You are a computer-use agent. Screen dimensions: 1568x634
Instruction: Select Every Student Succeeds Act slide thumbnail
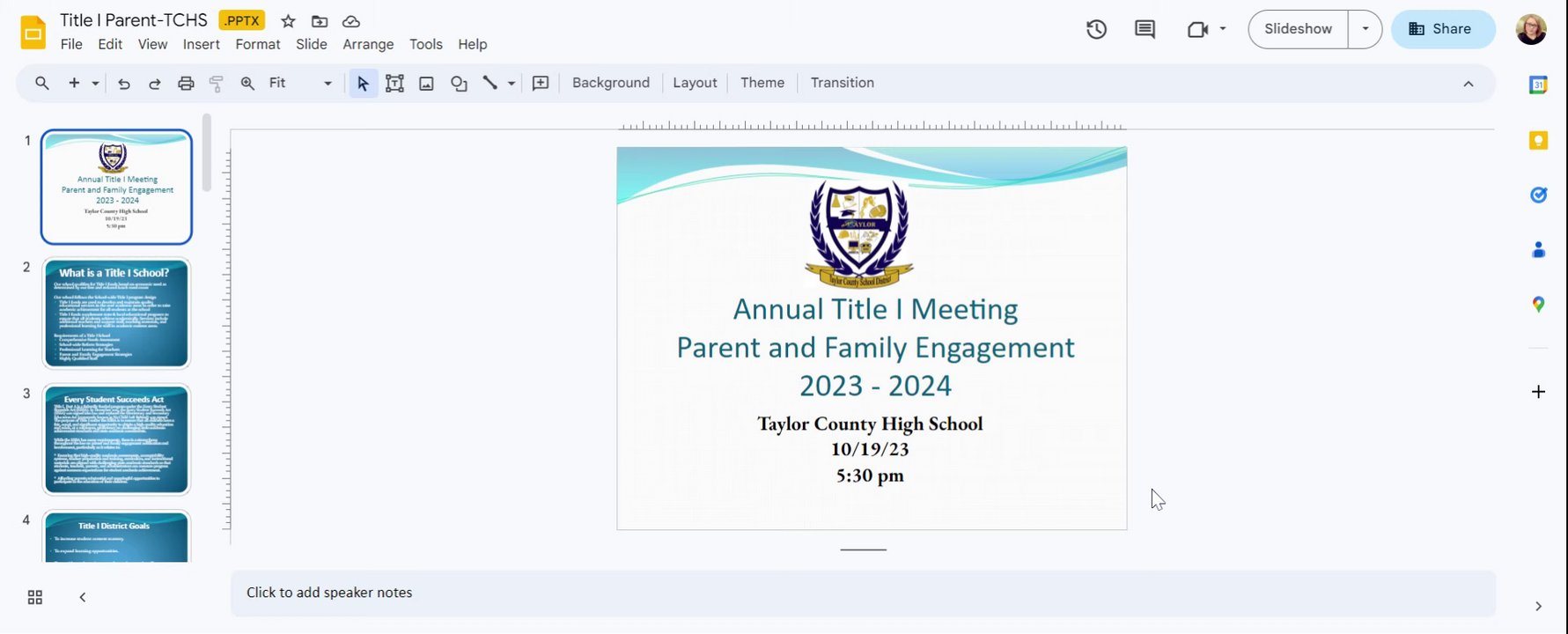click(116, 439)
